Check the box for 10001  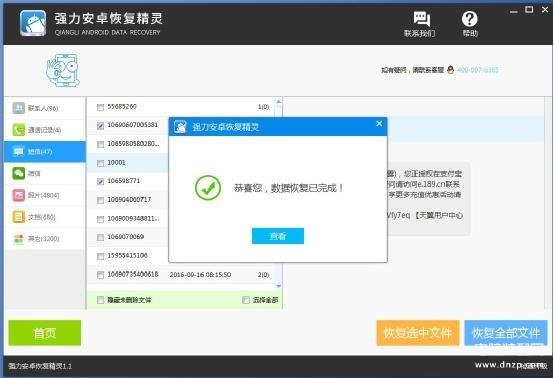click(100, 163)
